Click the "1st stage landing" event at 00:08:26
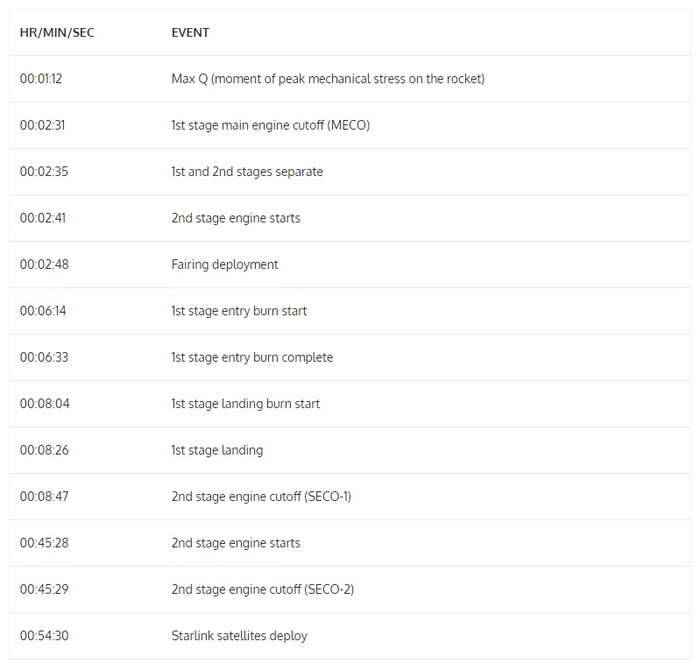This screenshot has height=670, width=700. pos(217,450)
